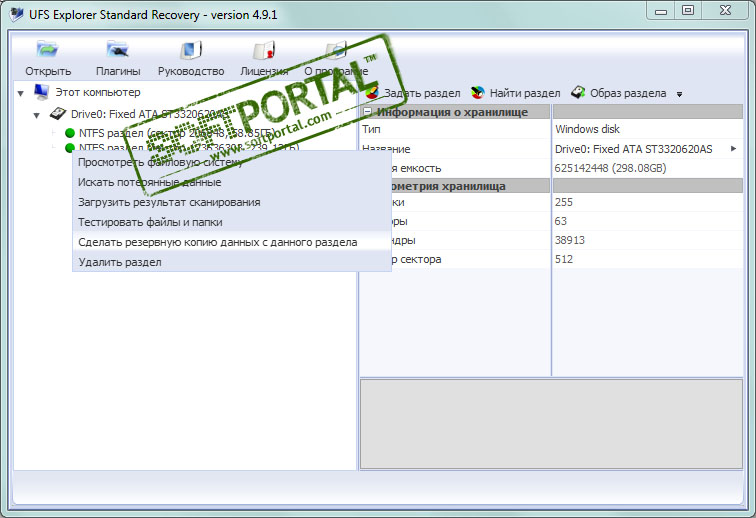
Task: Collapse the Drive0 tree node
Action: click(37, 115)
